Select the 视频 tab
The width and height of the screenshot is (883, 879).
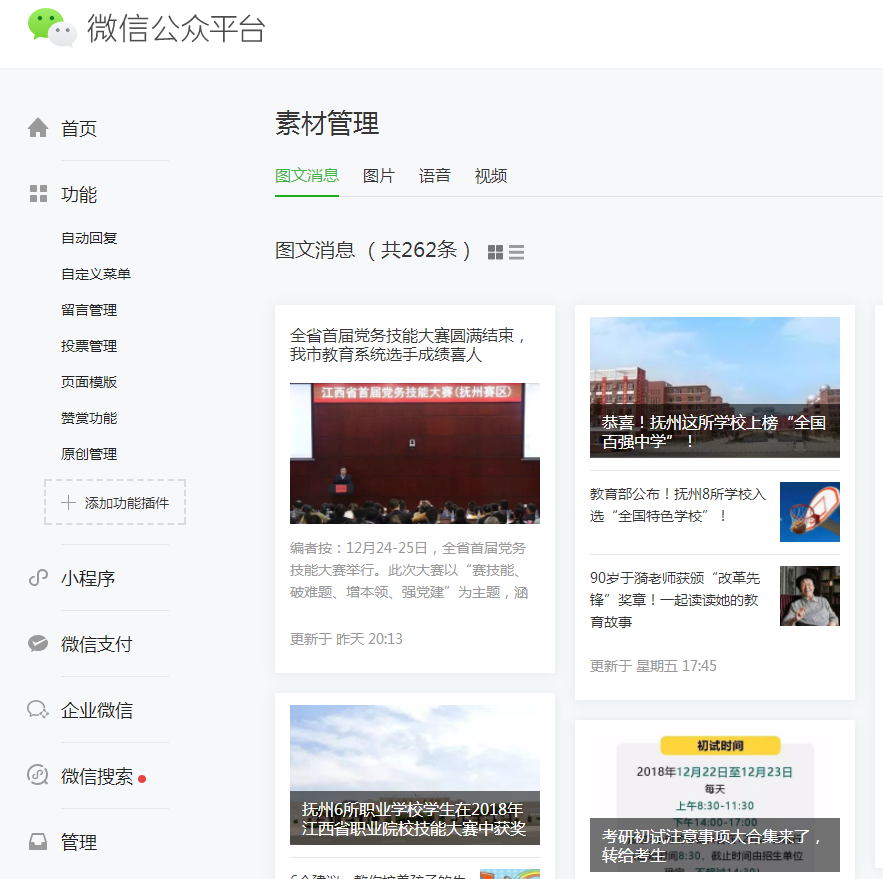pyautogui.click(x=491, y=176)
